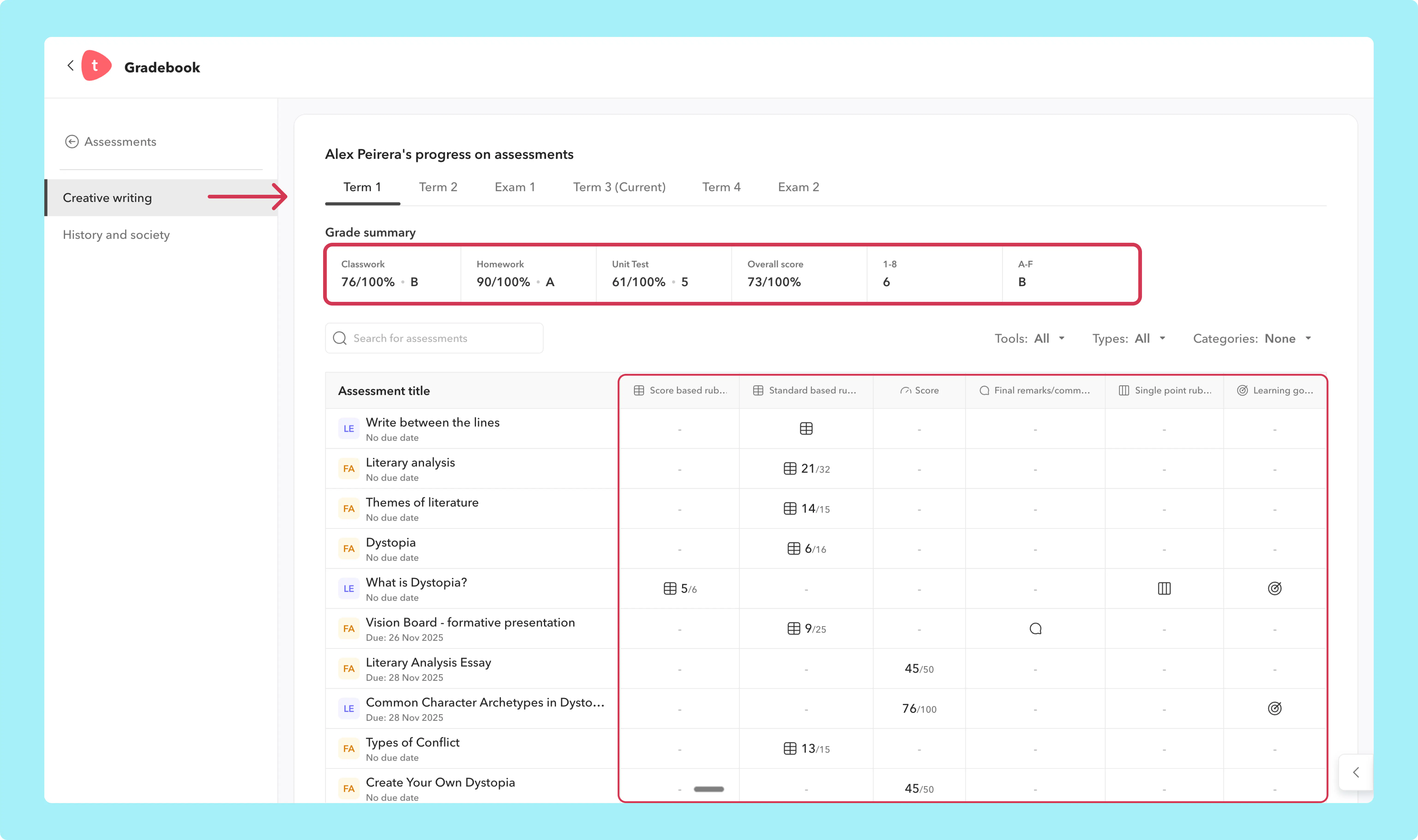Click the FA badge for Themes of literature
The width and height of the screenshot is (1418, 840).
[349, 509]
